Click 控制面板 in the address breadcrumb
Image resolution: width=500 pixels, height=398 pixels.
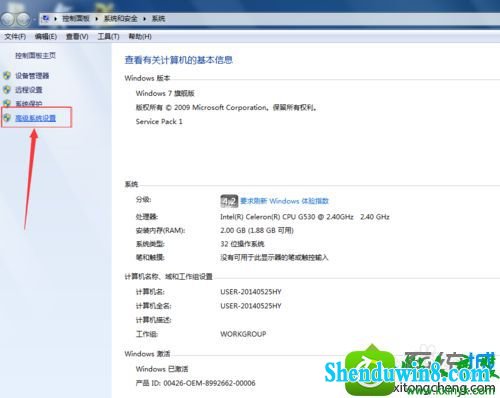(76, 19)
